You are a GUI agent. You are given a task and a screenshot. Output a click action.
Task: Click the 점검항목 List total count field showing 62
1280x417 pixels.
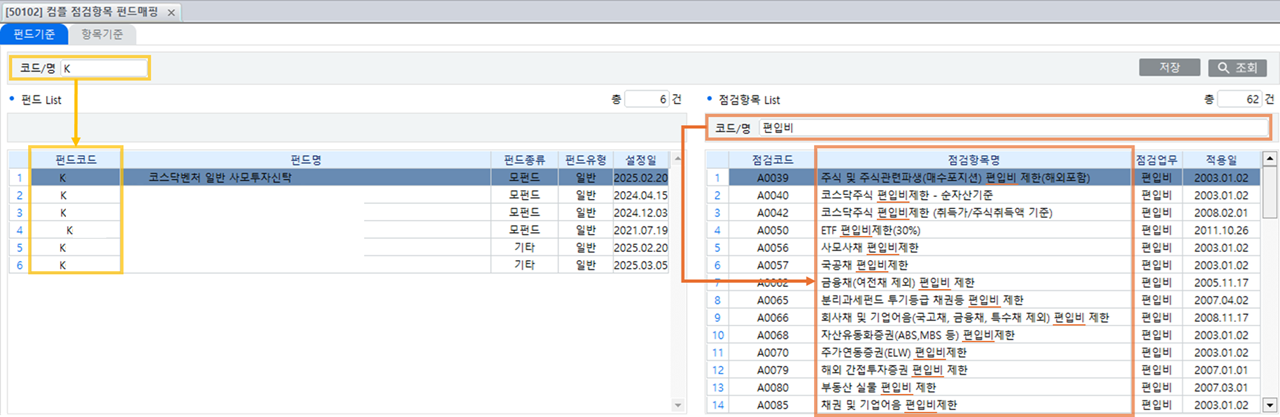pyautogui.click(x=1242, y=100)
